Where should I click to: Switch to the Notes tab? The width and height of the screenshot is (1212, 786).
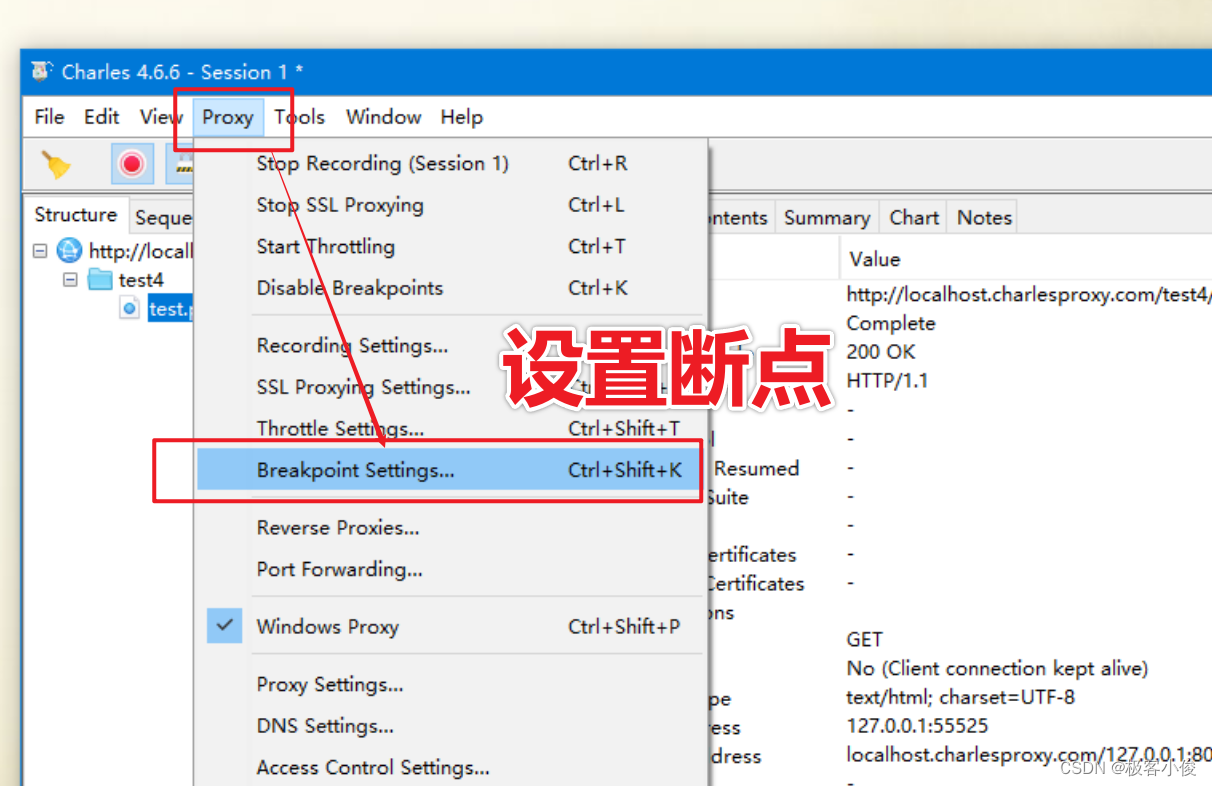click(x=985, y=217)
